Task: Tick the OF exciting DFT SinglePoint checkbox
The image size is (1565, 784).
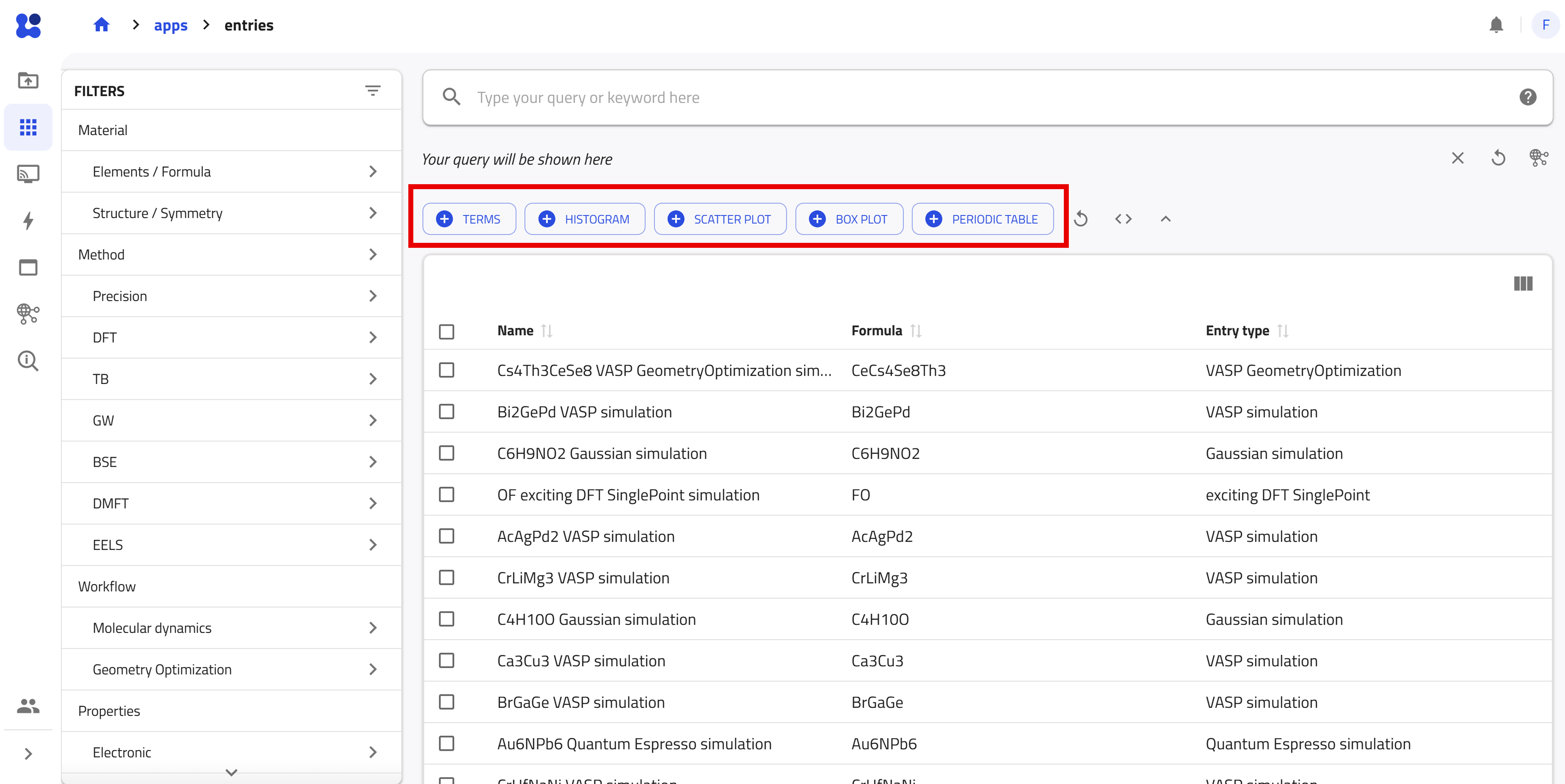Action: (x=446, y=495)
